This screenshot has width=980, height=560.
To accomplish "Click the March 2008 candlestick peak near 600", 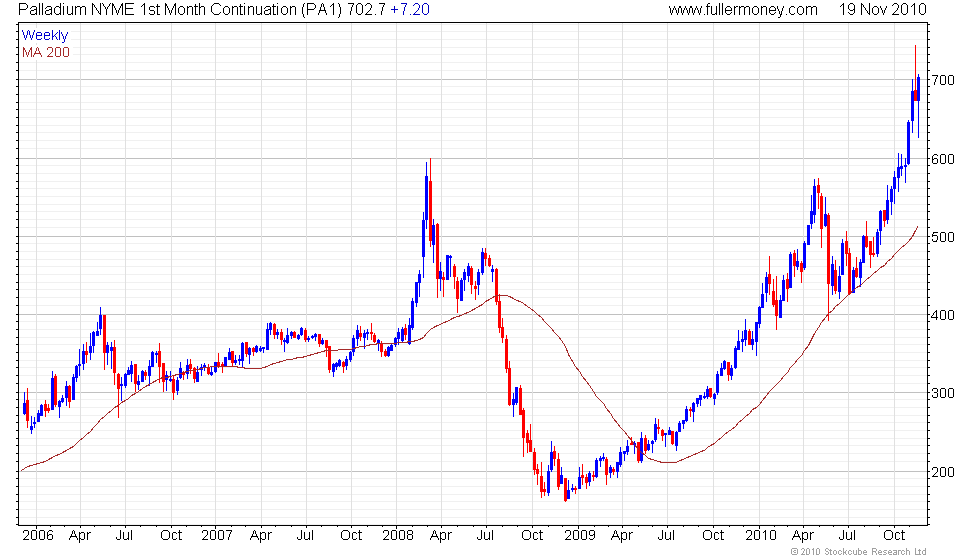I will [430, 201].
